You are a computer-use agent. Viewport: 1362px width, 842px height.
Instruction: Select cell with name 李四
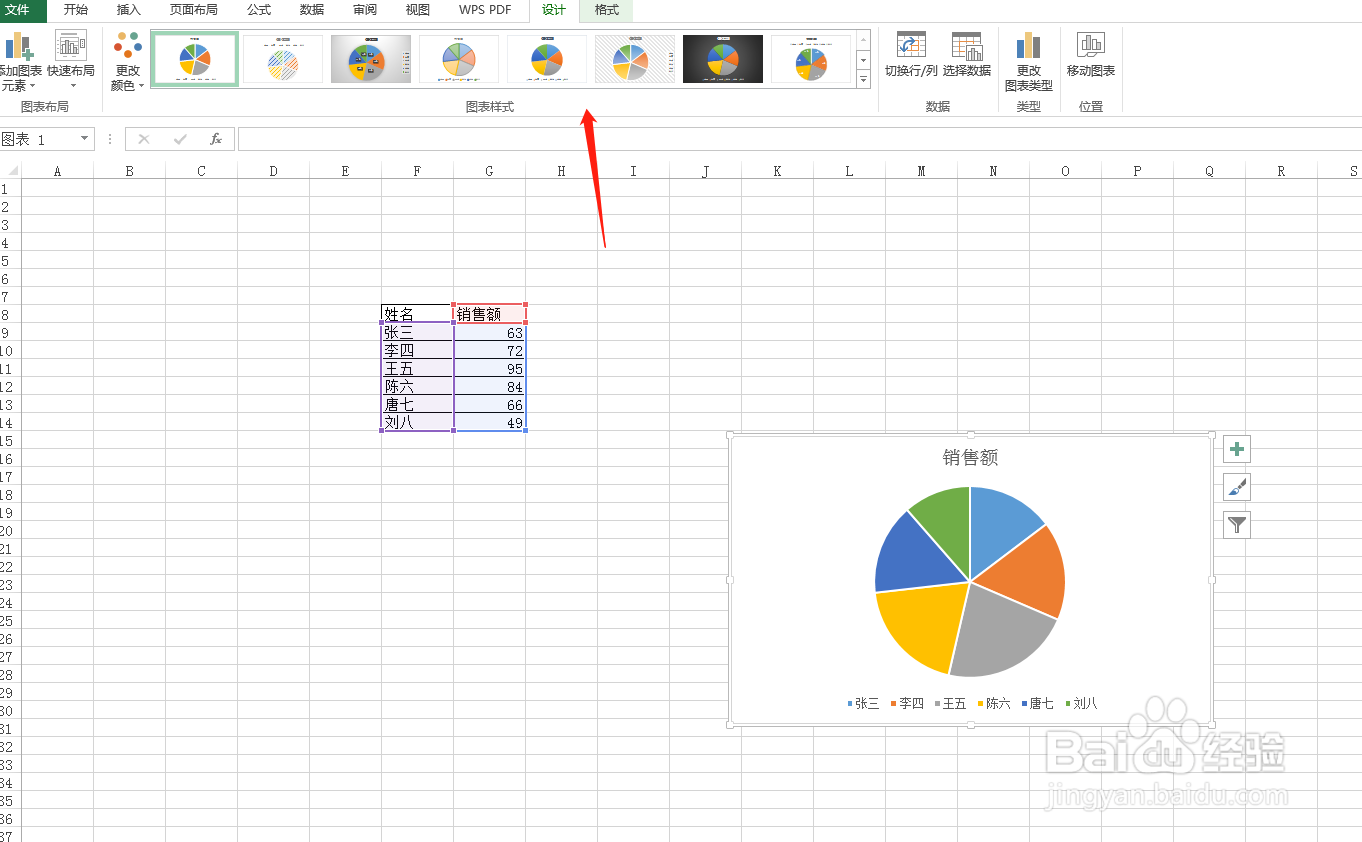(417, 350)
